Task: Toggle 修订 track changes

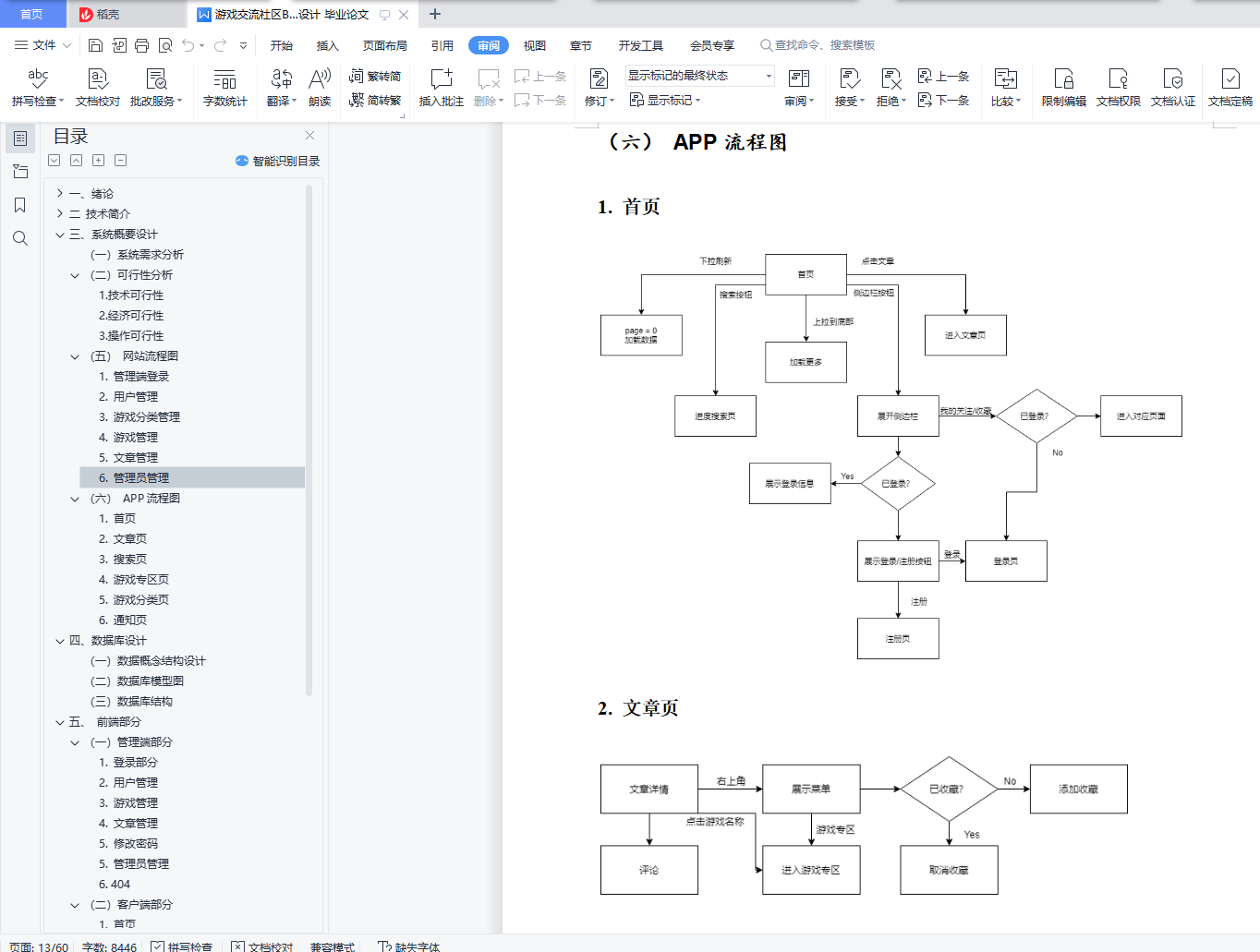Action: 600,88
